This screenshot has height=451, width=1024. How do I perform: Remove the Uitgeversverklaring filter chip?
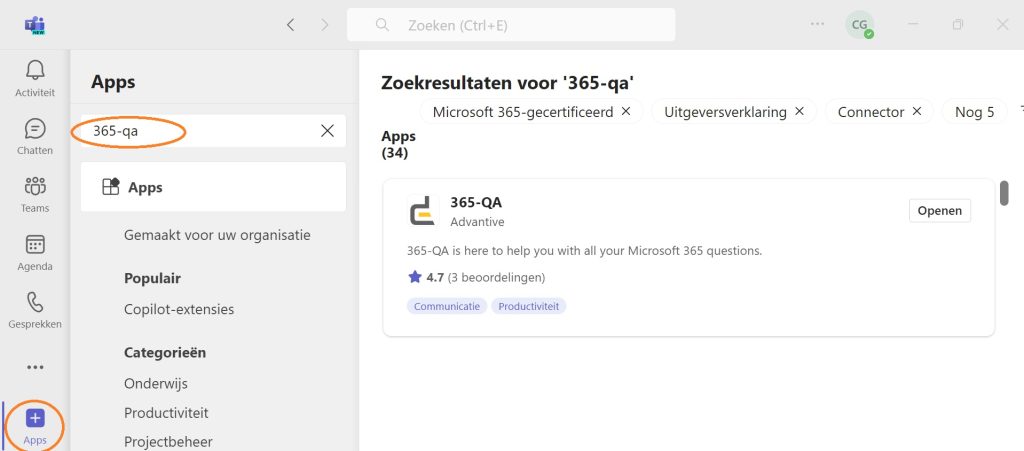(x=799, y=112)
